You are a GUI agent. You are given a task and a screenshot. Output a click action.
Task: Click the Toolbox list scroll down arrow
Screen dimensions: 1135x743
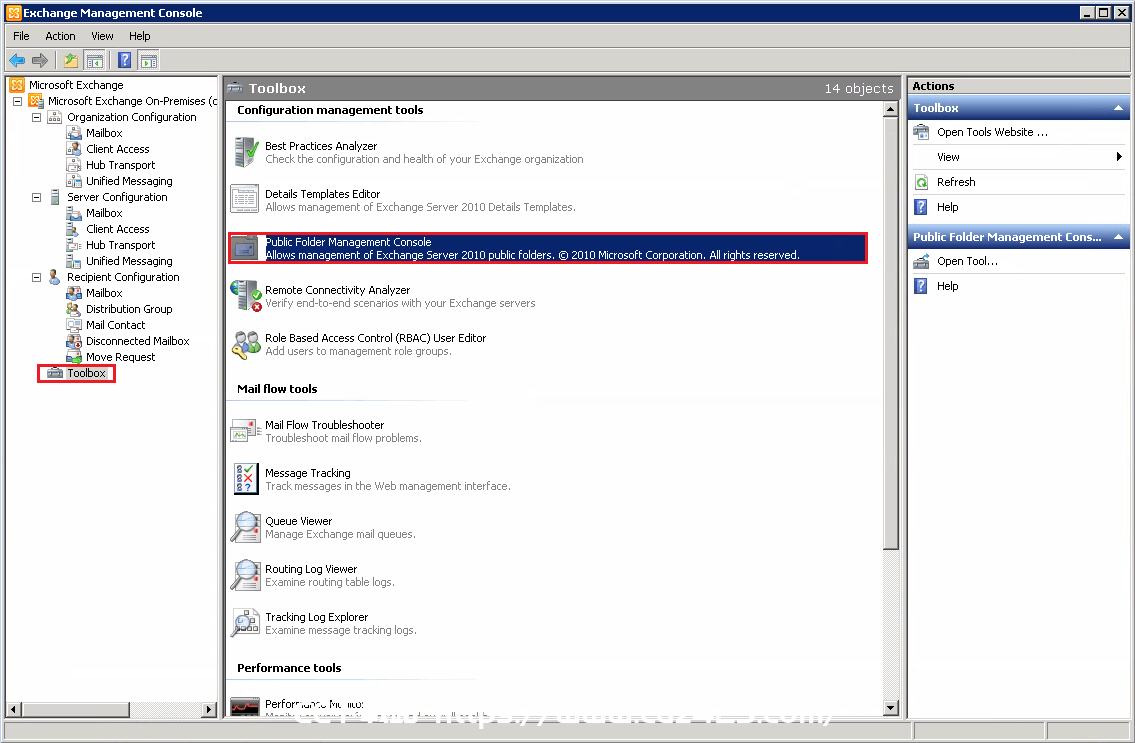pos(891,708)
